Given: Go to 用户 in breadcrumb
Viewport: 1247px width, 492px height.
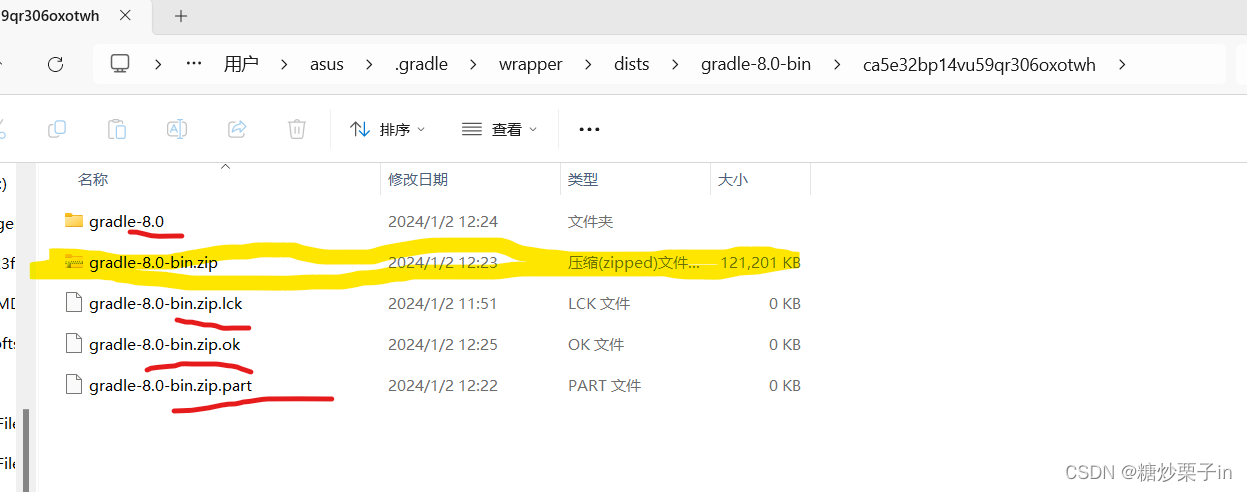Looking at the screenshot, I should click(x=241, y=64).
